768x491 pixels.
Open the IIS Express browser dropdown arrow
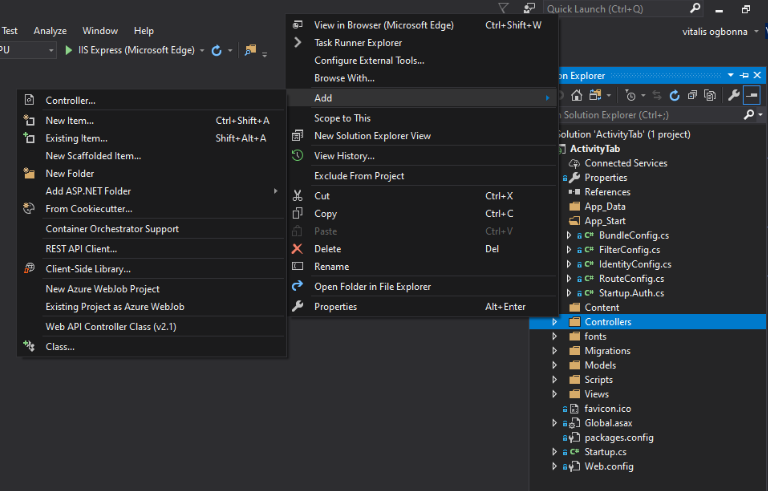202,50
